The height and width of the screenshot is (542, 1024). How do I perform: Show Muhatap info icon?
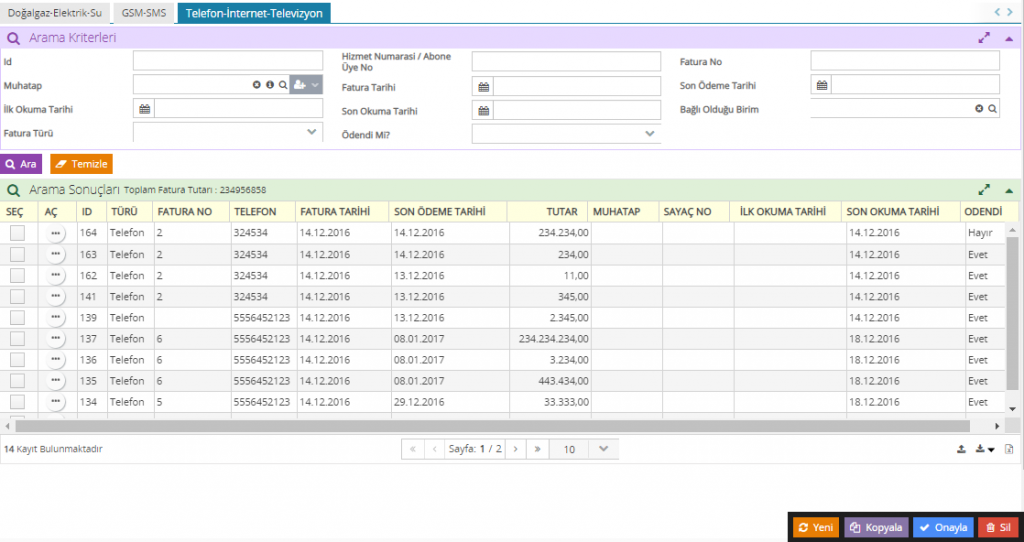point(270,85)
